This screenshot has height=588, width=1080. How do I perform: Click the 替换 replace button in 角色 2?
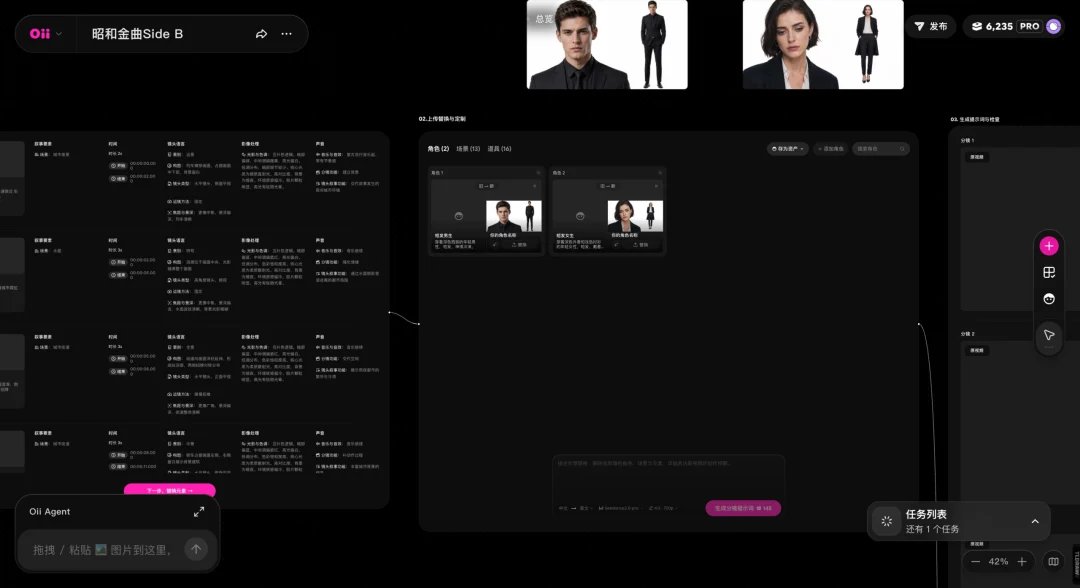pos(641,244)
